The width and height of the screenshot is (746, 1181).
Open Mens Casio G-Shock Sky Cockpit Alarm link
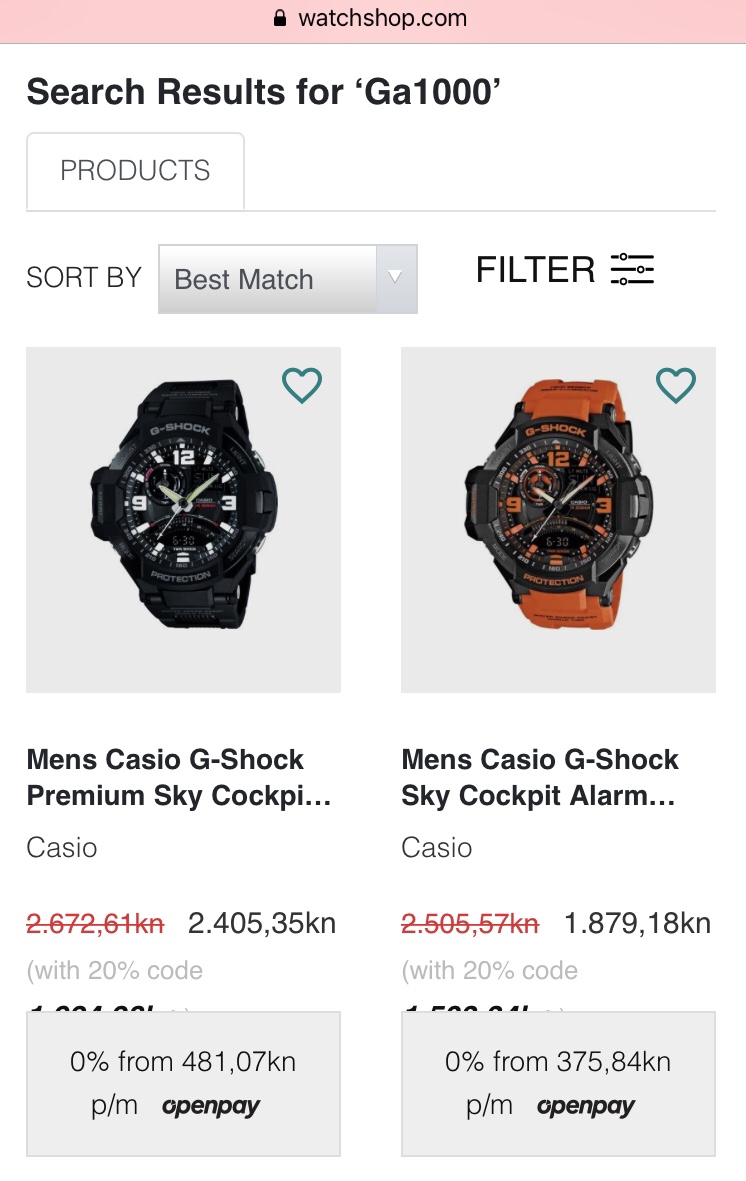tap(540, 777)
